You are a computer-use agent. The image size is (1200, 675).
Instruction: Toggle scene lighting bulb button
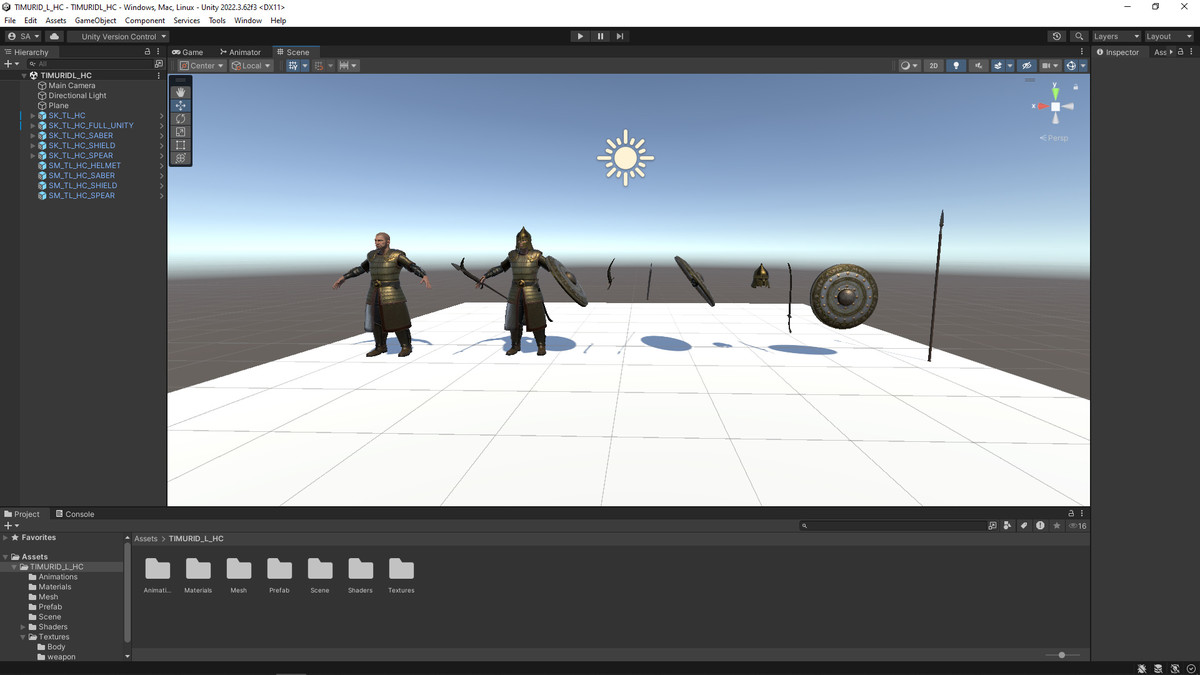tap(956, 66)
